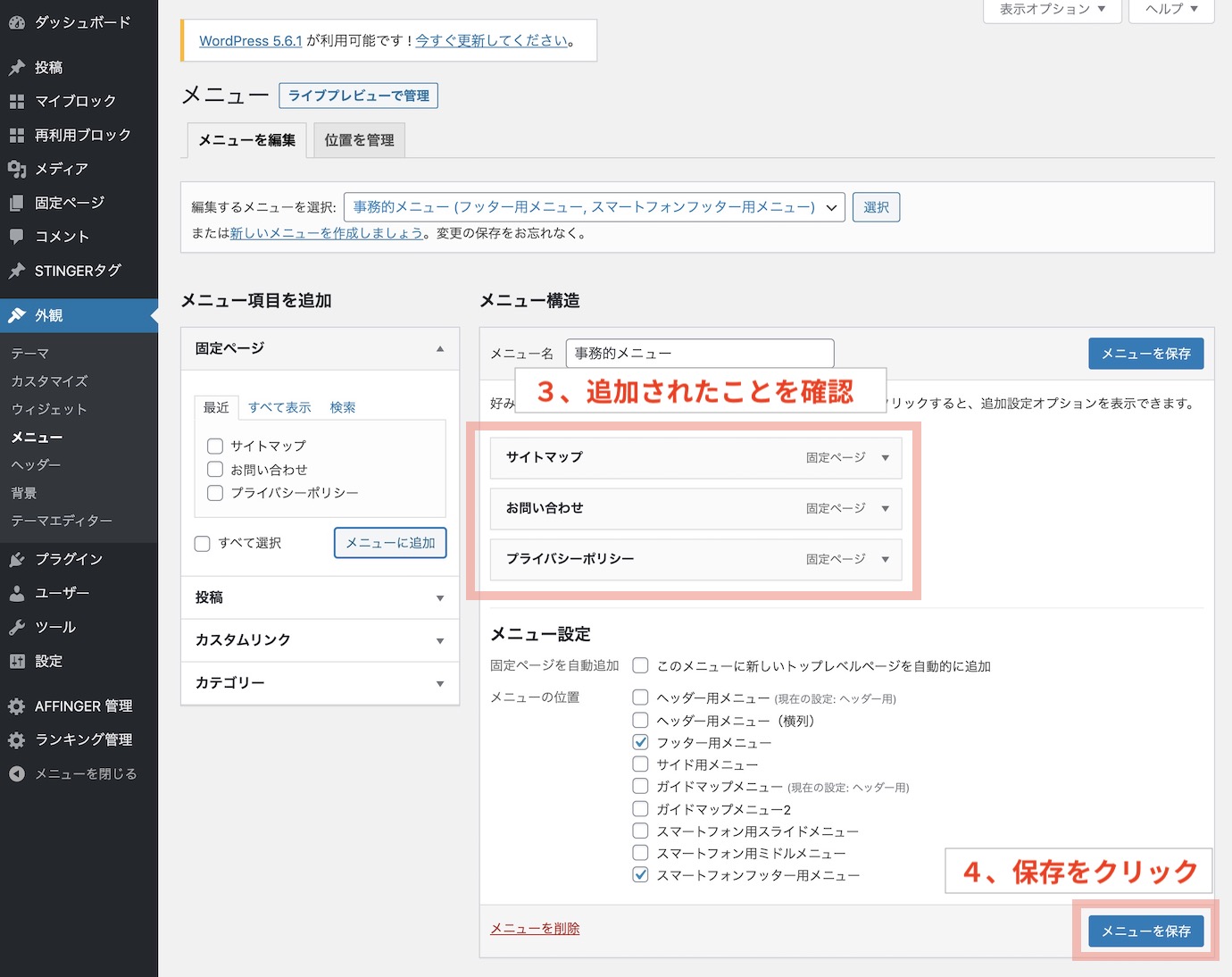1232x977 pixels.
Task: Click the gear icon beside AFFINGER 管理
Action: (17, 706)
